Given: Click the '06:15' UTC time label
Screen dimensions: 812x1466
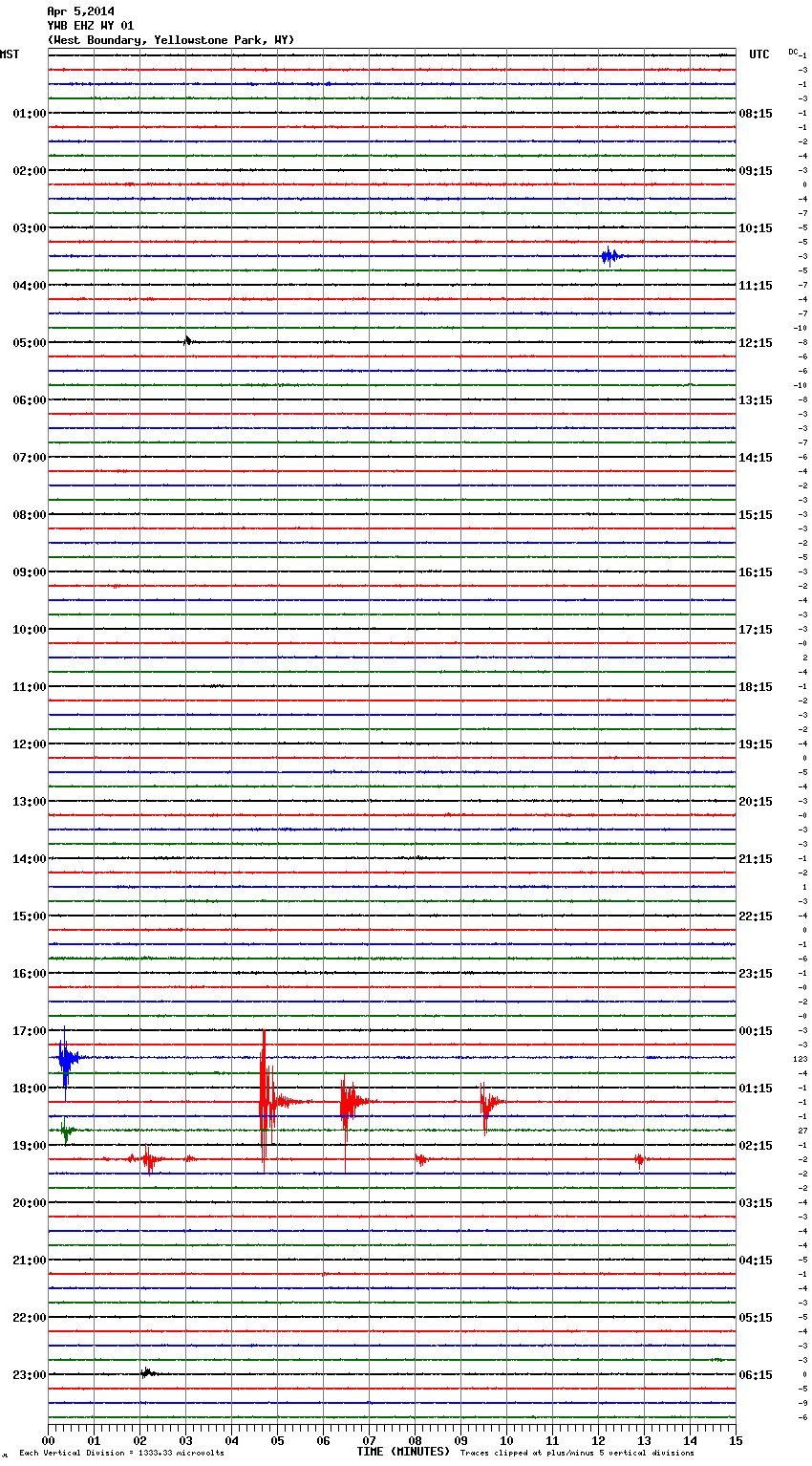Looking at the screenshot, I should coord(756,1375).
